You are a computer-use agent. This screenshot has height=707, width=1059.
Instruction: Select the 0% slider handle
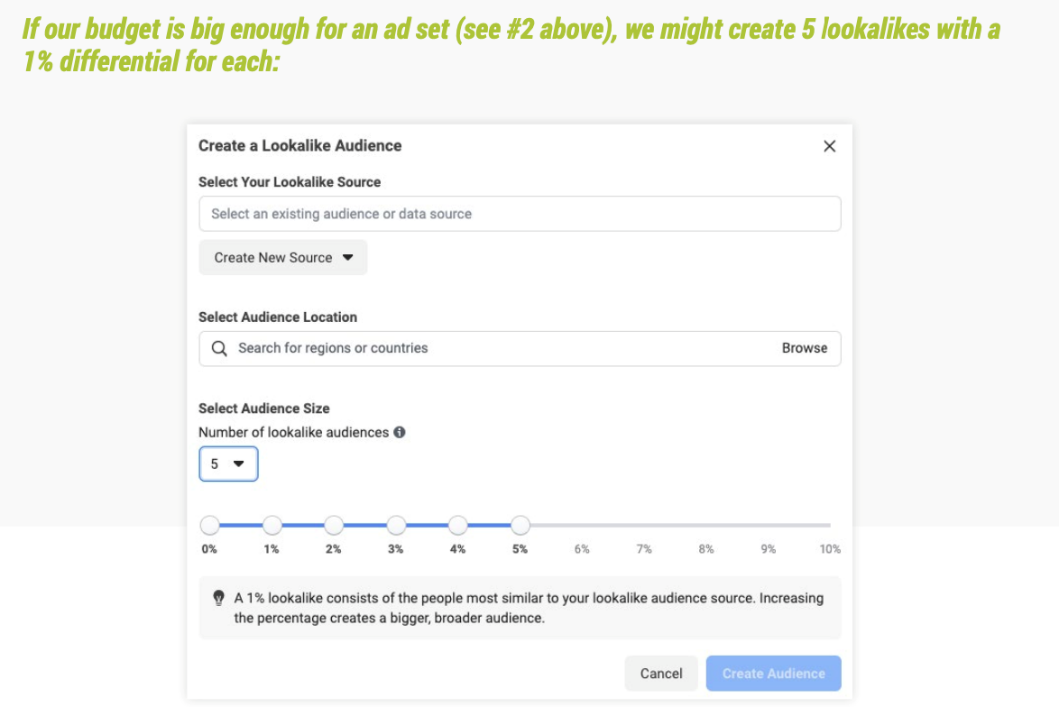(210, 525)
